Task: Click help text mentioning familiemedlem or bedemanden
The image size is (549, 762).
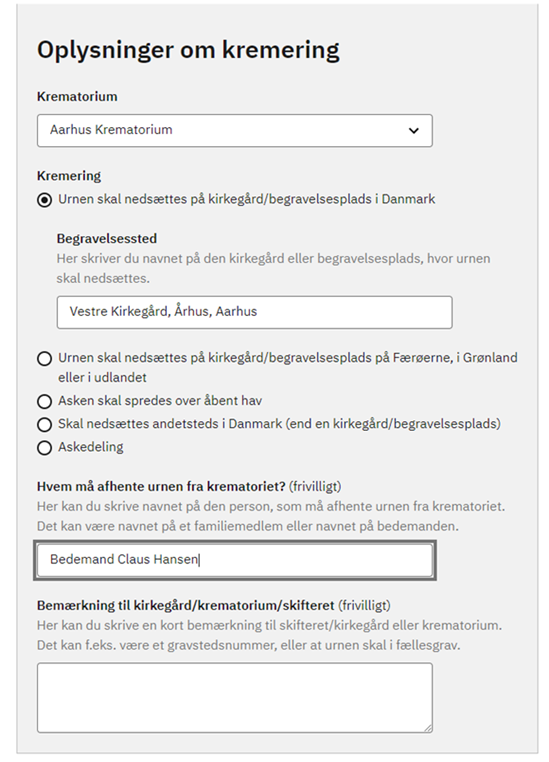Action: click(x=271, y=516)
